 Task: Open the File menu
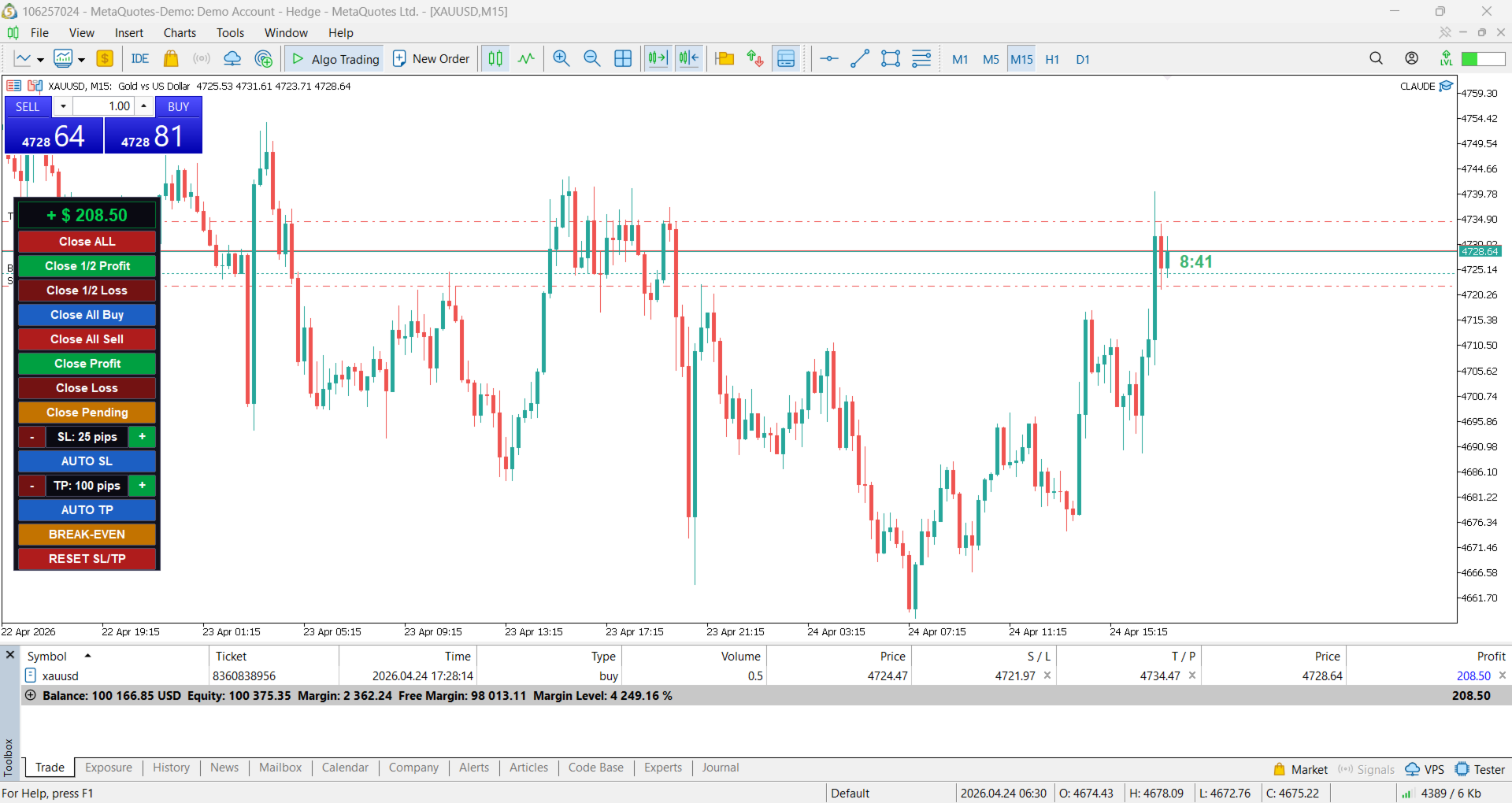(x=39, y=32)
